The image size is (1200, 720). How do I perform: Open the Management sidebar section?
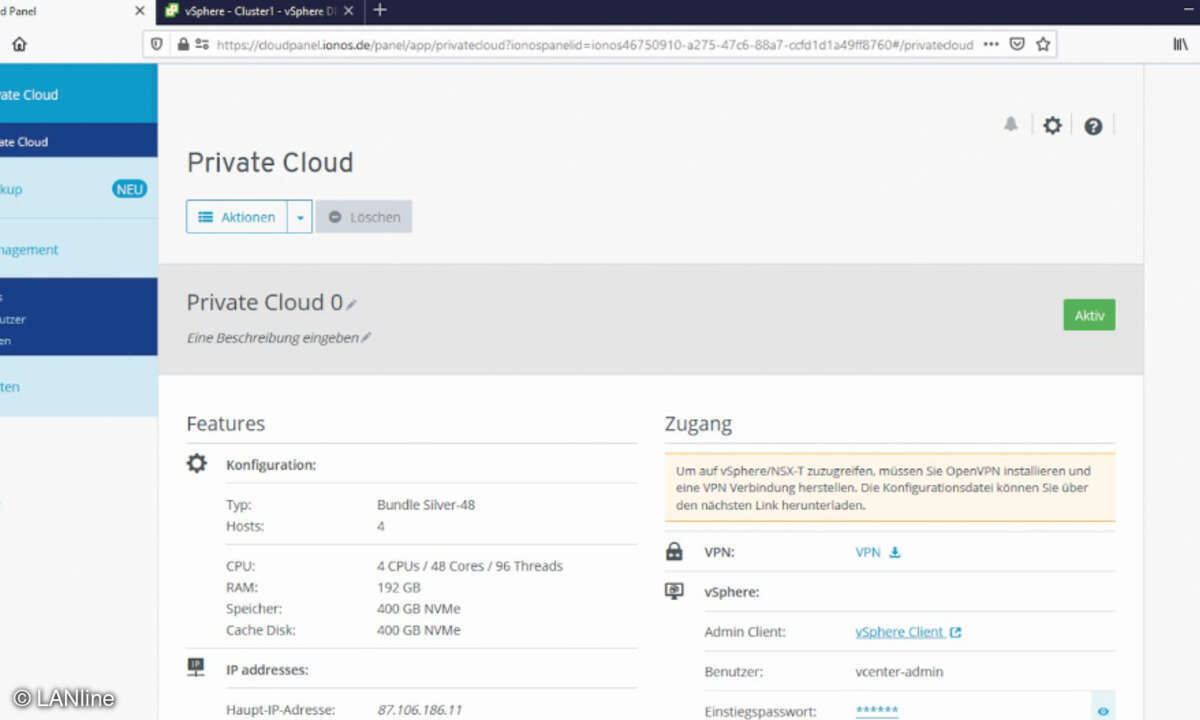click(x=78, y=250)
